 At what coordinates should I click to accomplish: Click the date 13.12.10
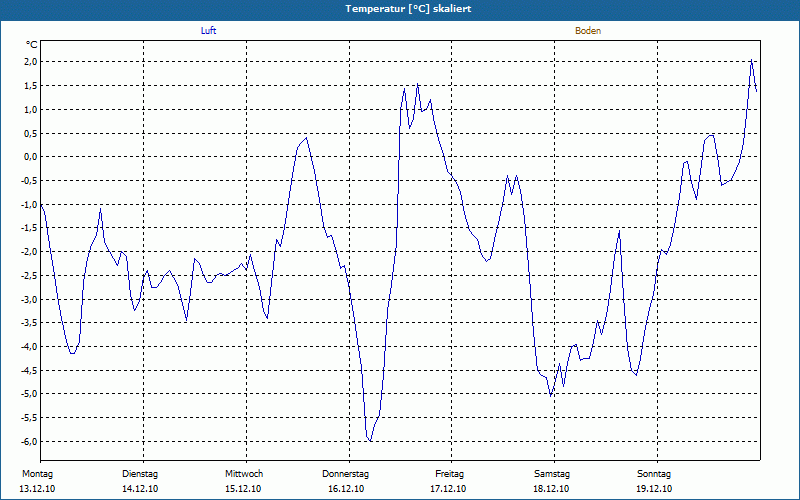pyautogui.click(x=37, y=489)
